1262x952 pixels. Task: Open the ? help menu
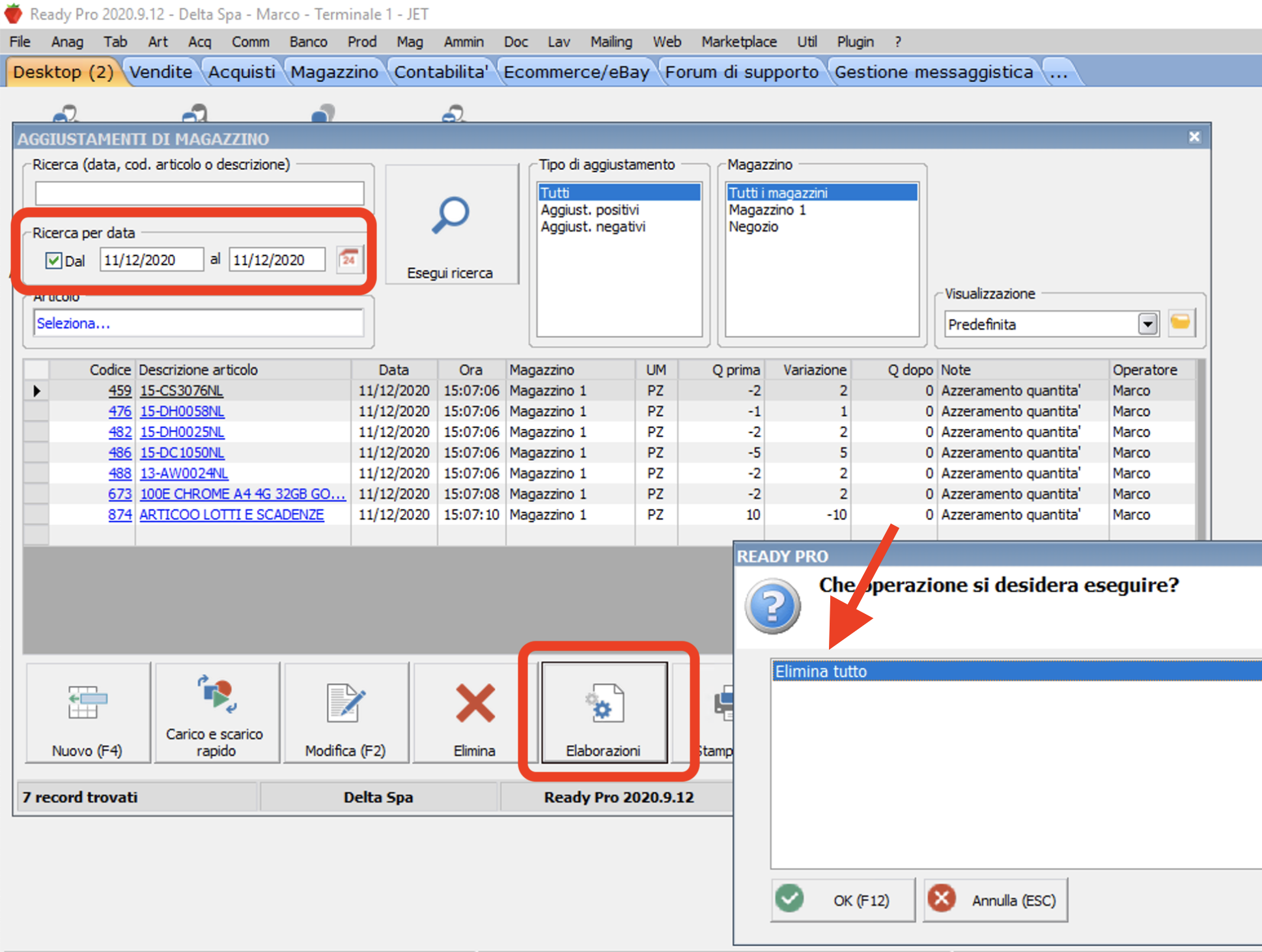898,42
